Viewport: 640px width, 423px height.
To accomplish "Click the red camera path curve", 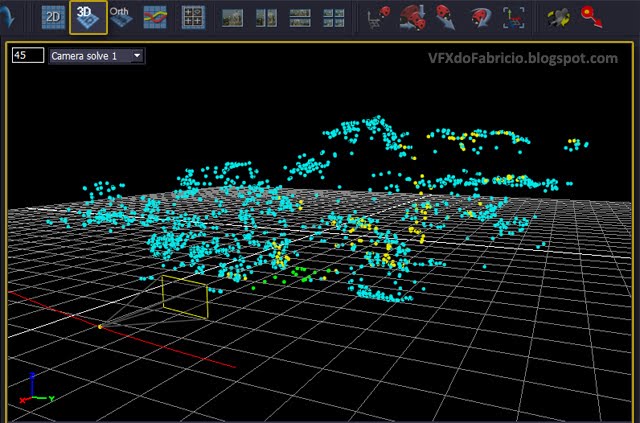I will (122, 329).
